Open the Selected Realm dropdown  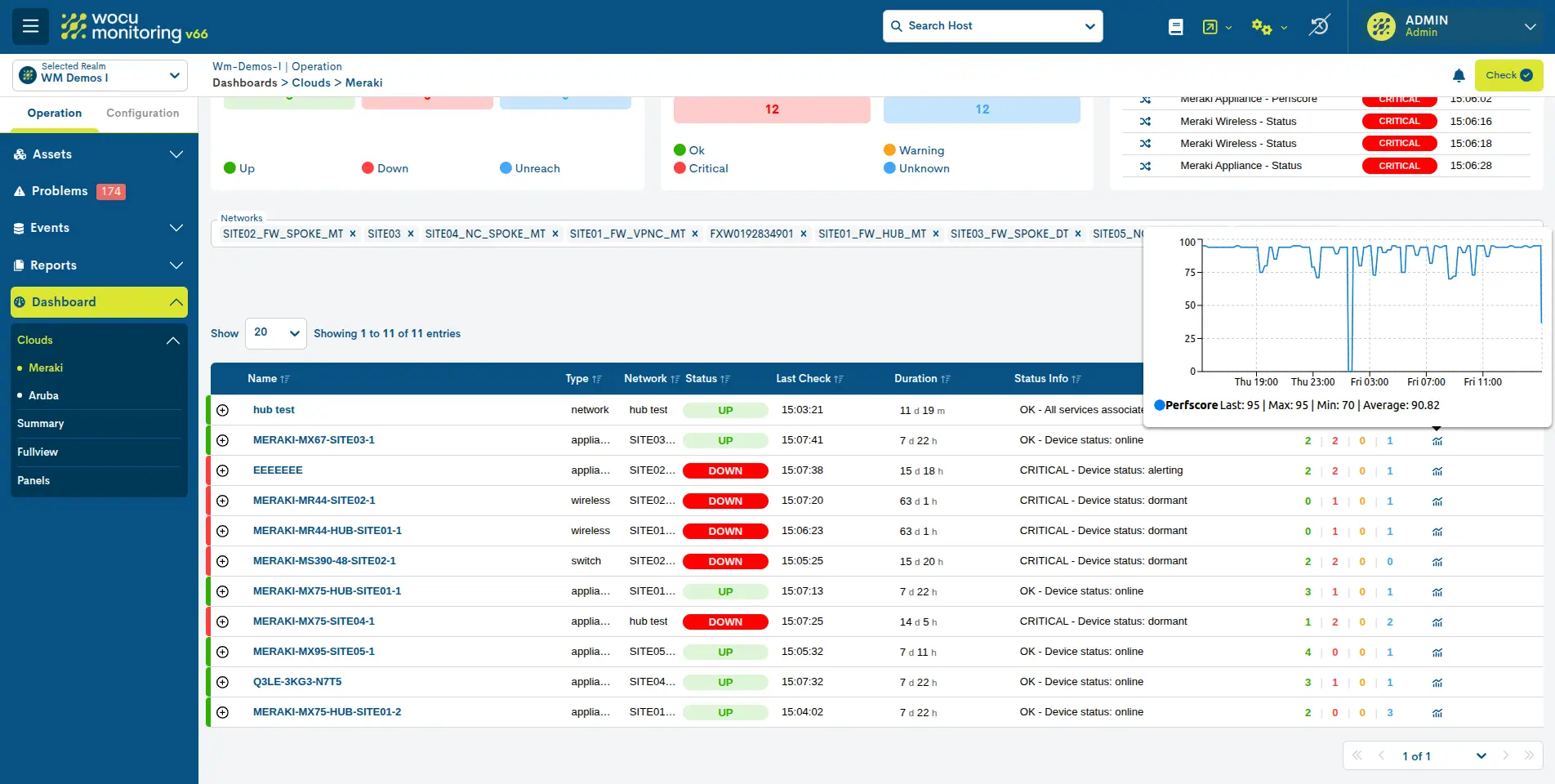(x=100, y=75)
